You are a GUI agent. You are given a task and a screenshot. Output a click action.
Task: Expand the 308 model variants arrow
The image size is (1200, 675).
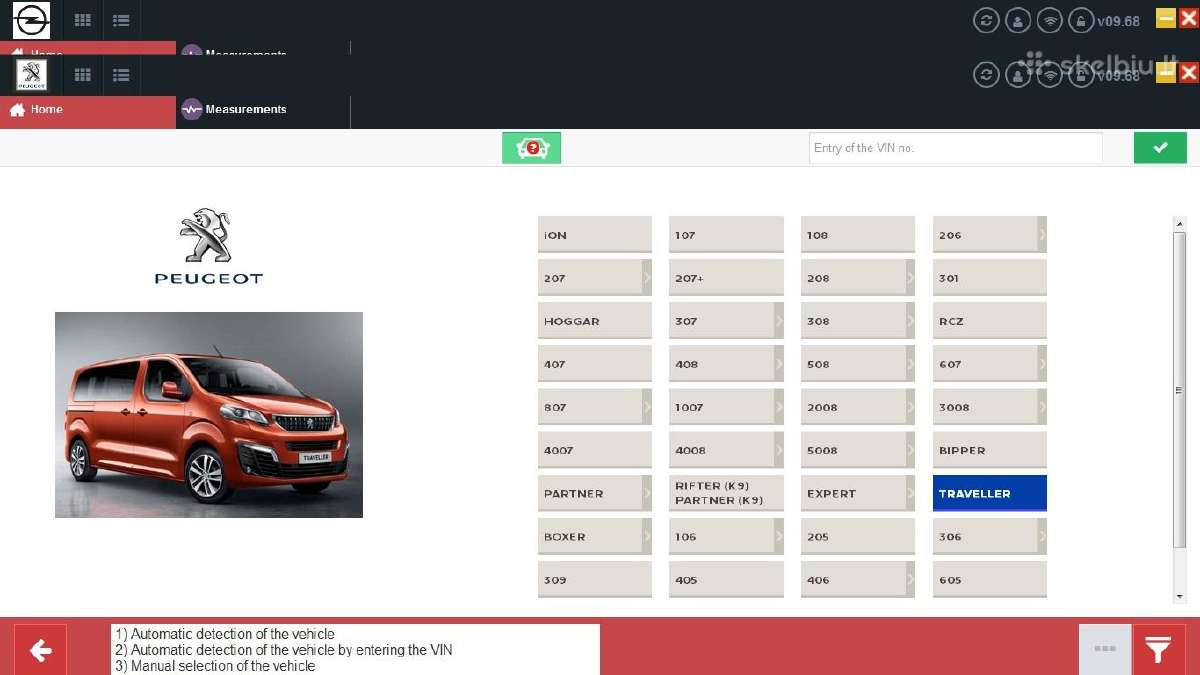point(910,321)
